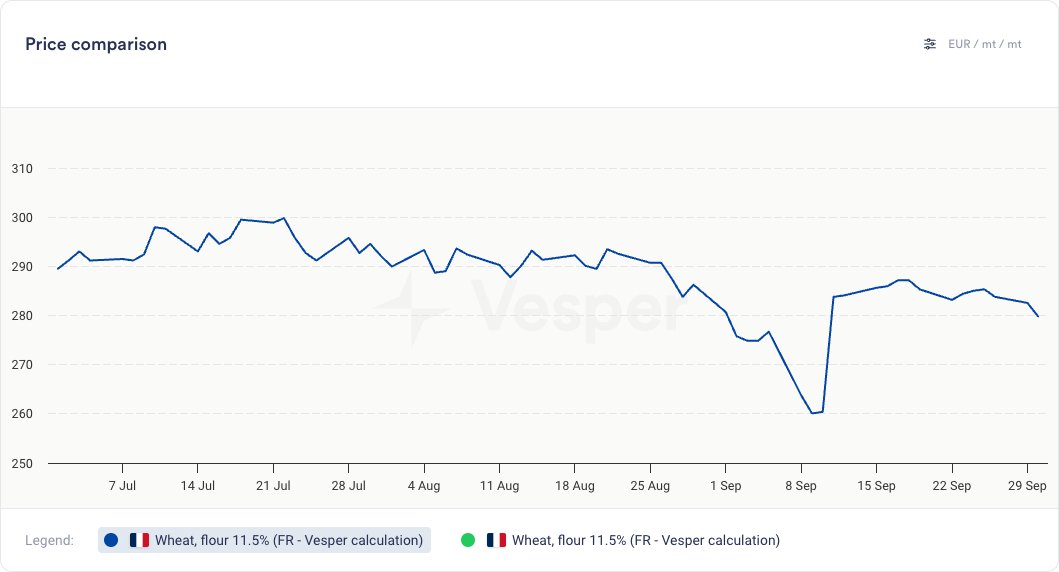Screen dimensions: 1059x572
Task: Select the 29 Sep date on the axis
Action: tap(1027, 486)
